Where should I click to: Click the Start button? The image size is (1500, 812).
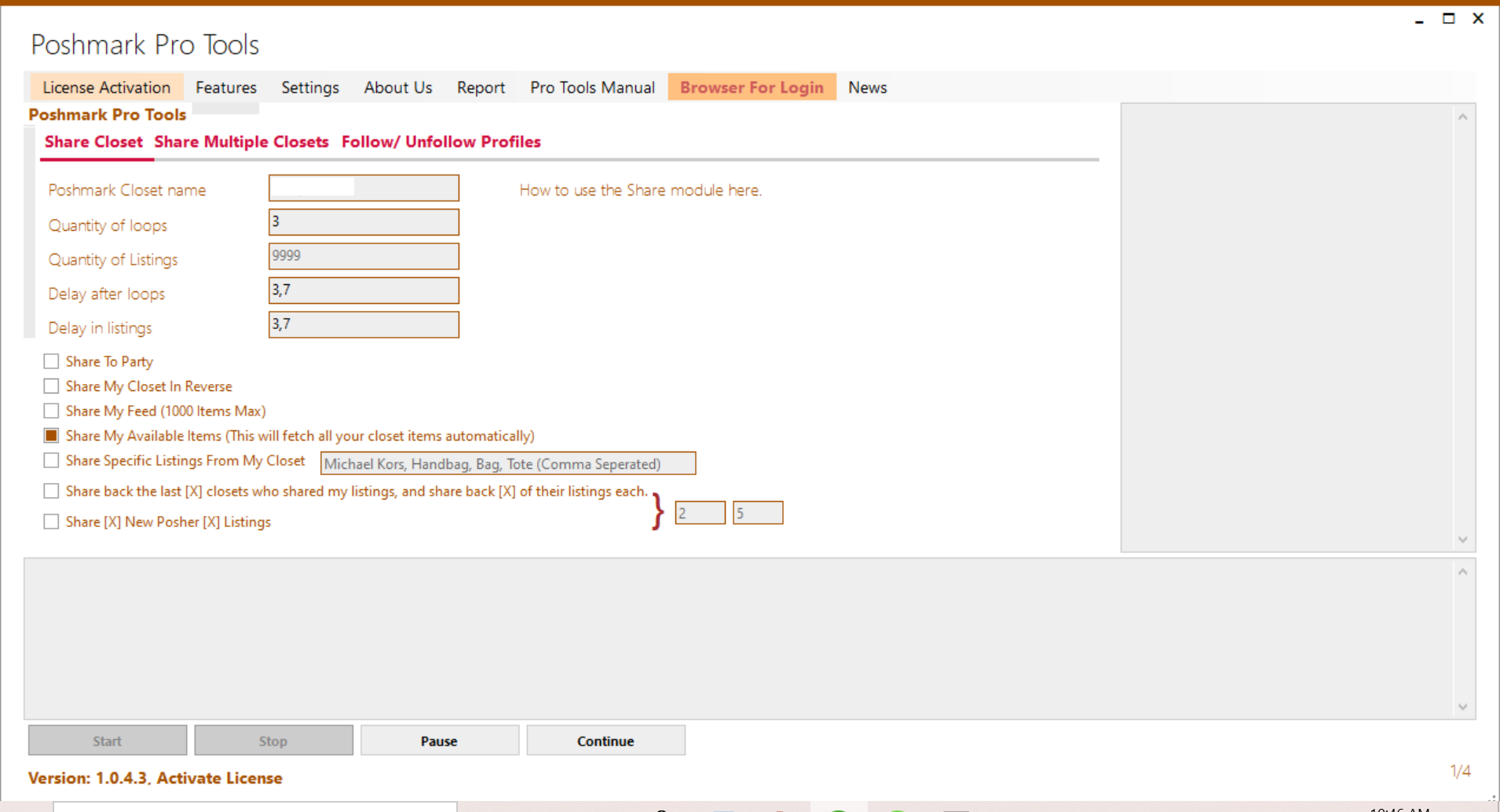(x=108, y=741)
